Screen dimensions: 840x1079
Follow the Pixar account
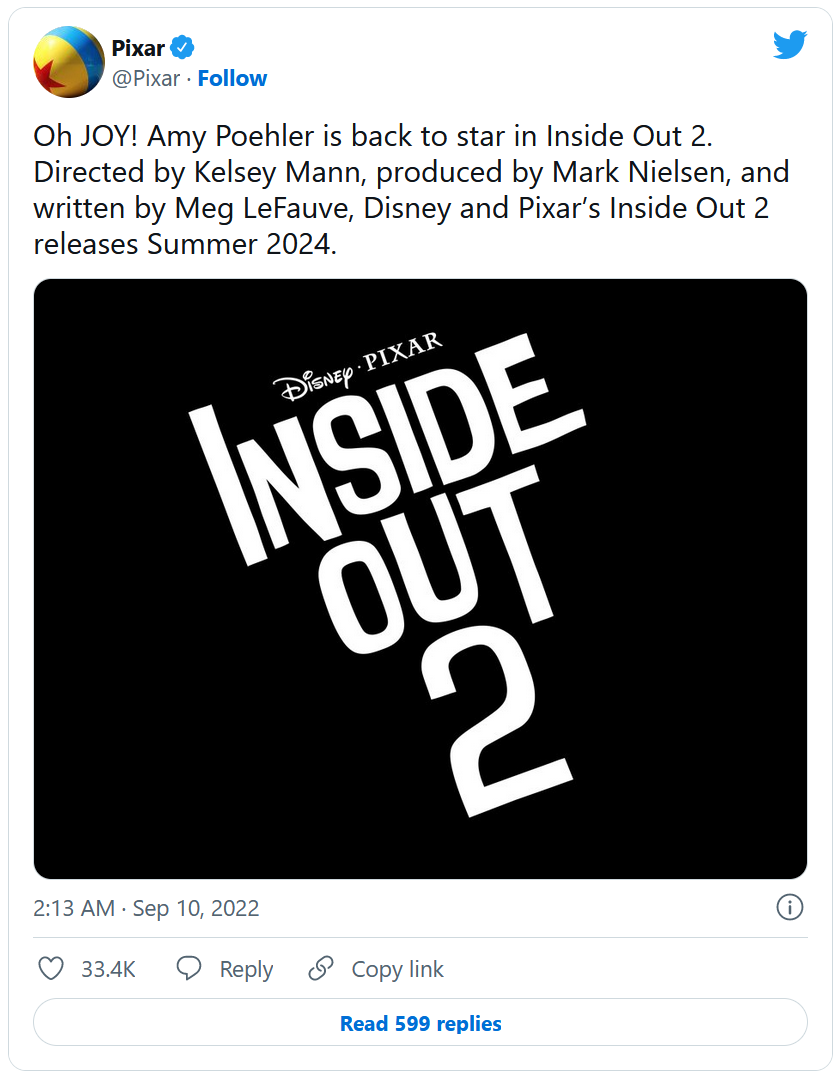tap(232, 78)
